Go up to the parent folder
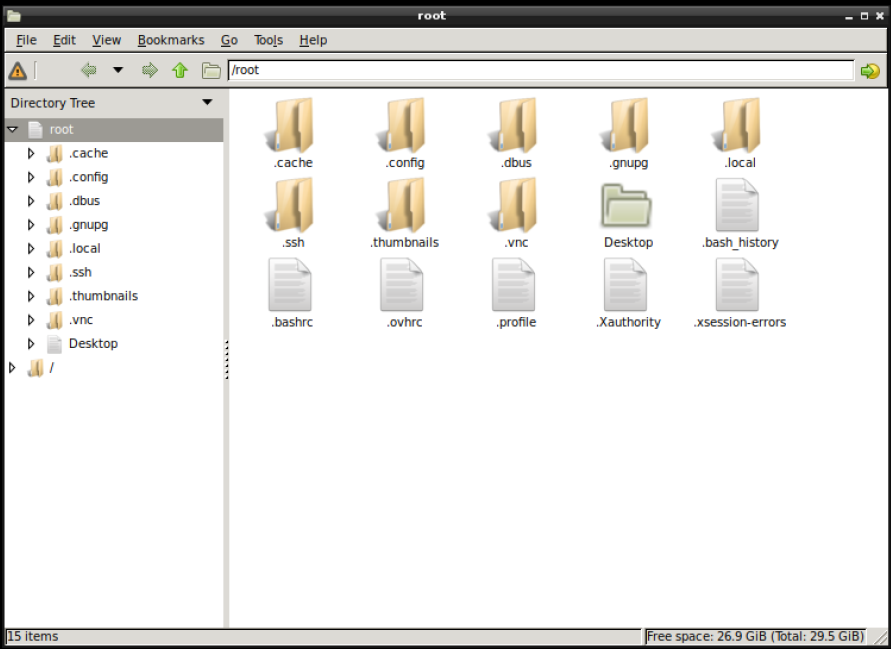This screenshot has width=891, height=649. (180, 70)
